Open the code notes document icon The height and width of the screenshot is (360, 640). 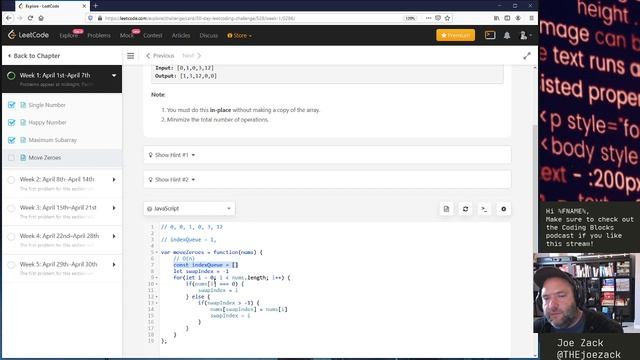[x=446, y=209]
